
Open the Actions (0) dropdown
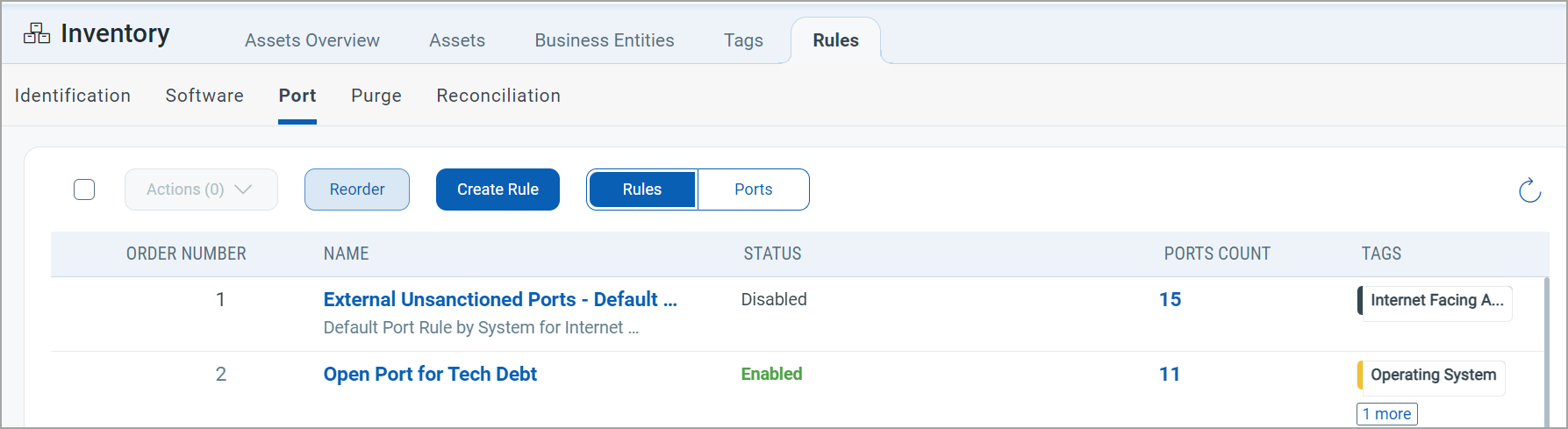point(201,189)
